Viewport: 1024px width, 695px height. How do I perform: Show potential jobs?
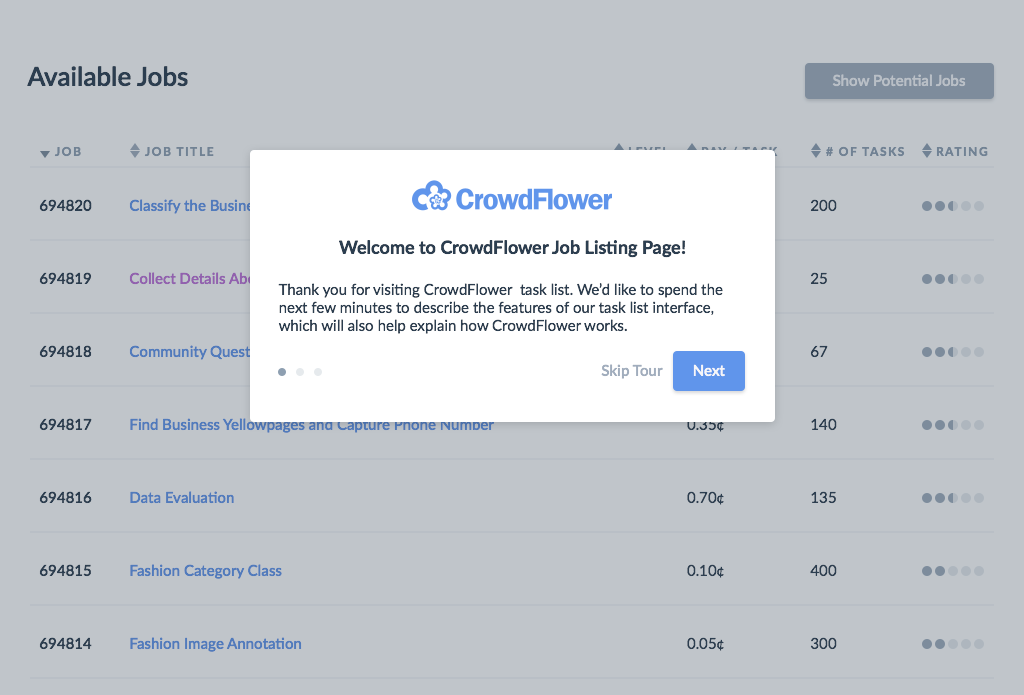tap(899, 81)
